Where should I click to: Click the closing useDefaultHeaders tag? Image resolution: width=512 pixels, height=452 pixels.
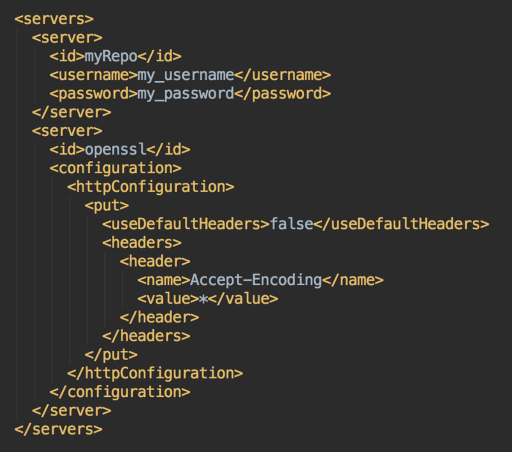point(401,224)
